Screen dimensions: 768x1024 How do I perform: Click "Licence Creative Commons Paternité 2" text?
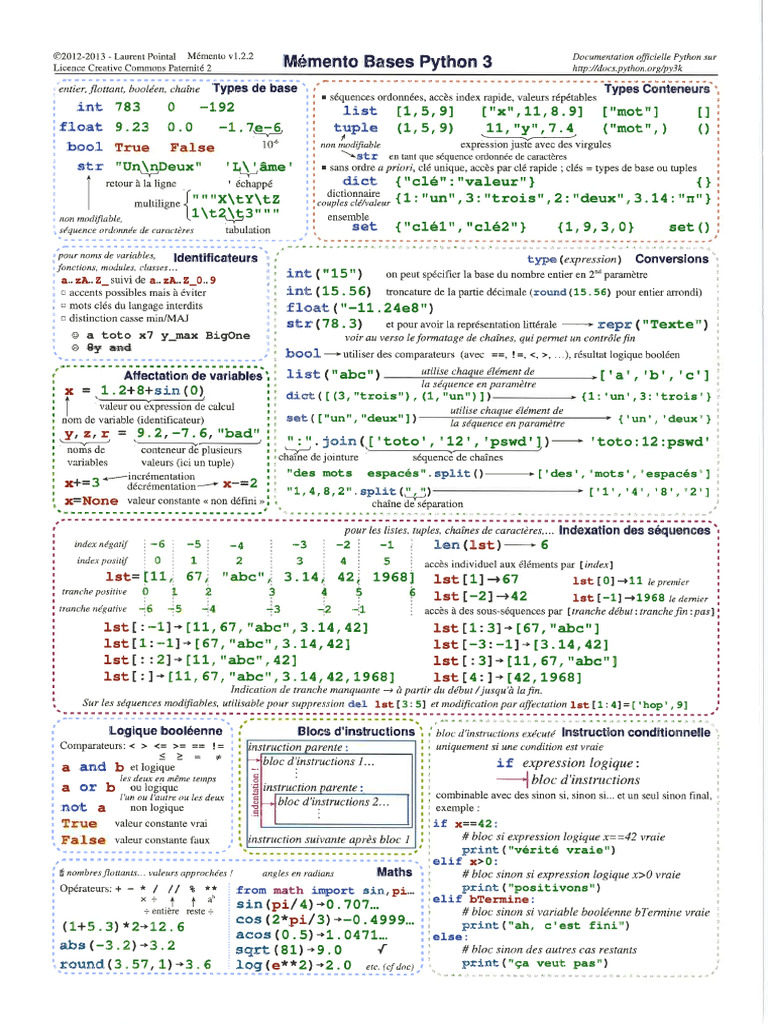(x=133, y=68)
